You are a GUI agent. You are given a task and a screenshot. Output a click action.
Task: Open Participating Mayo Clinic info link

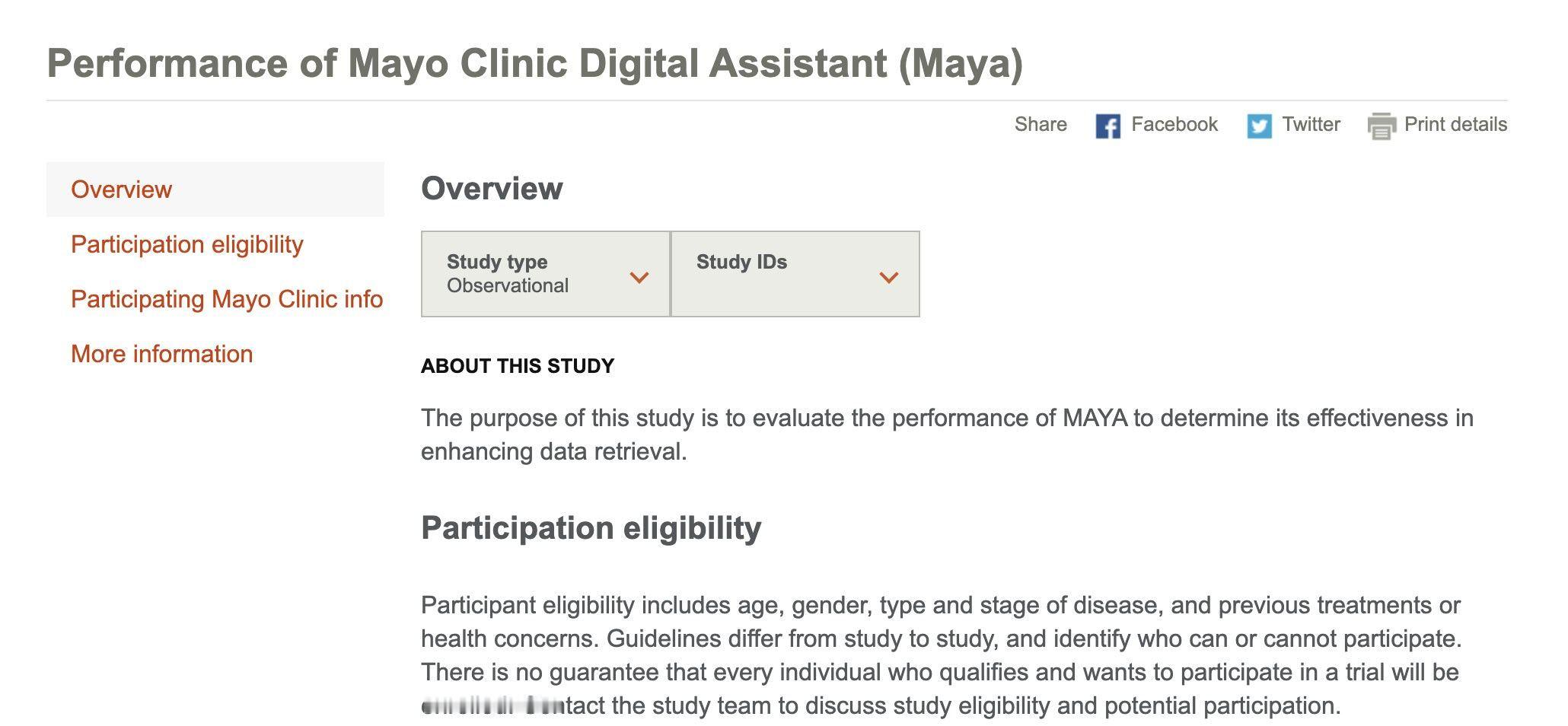(x=227, y=299)
